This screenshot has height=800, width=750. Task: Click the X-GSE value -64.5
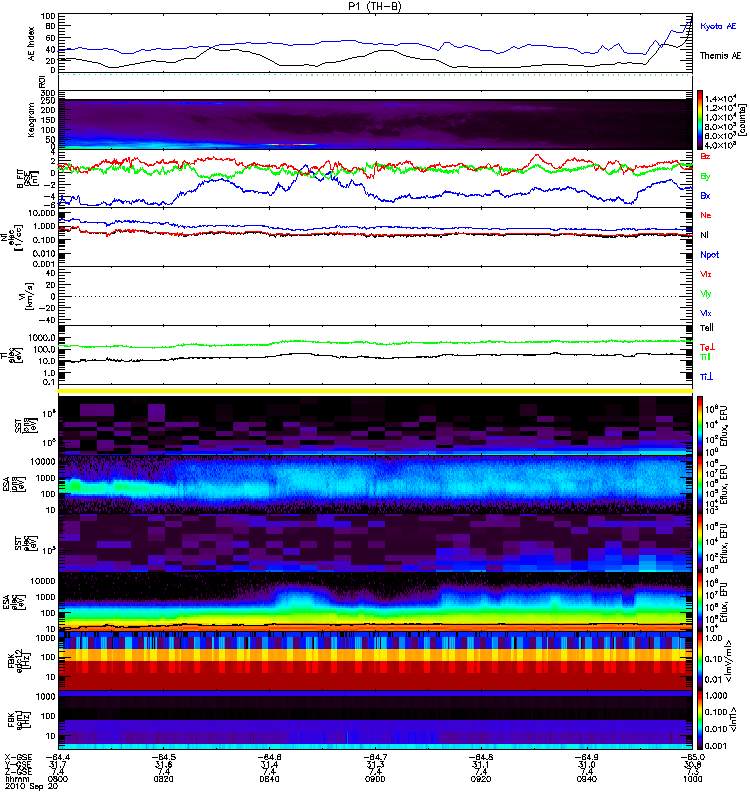click(x=163, y=757)
